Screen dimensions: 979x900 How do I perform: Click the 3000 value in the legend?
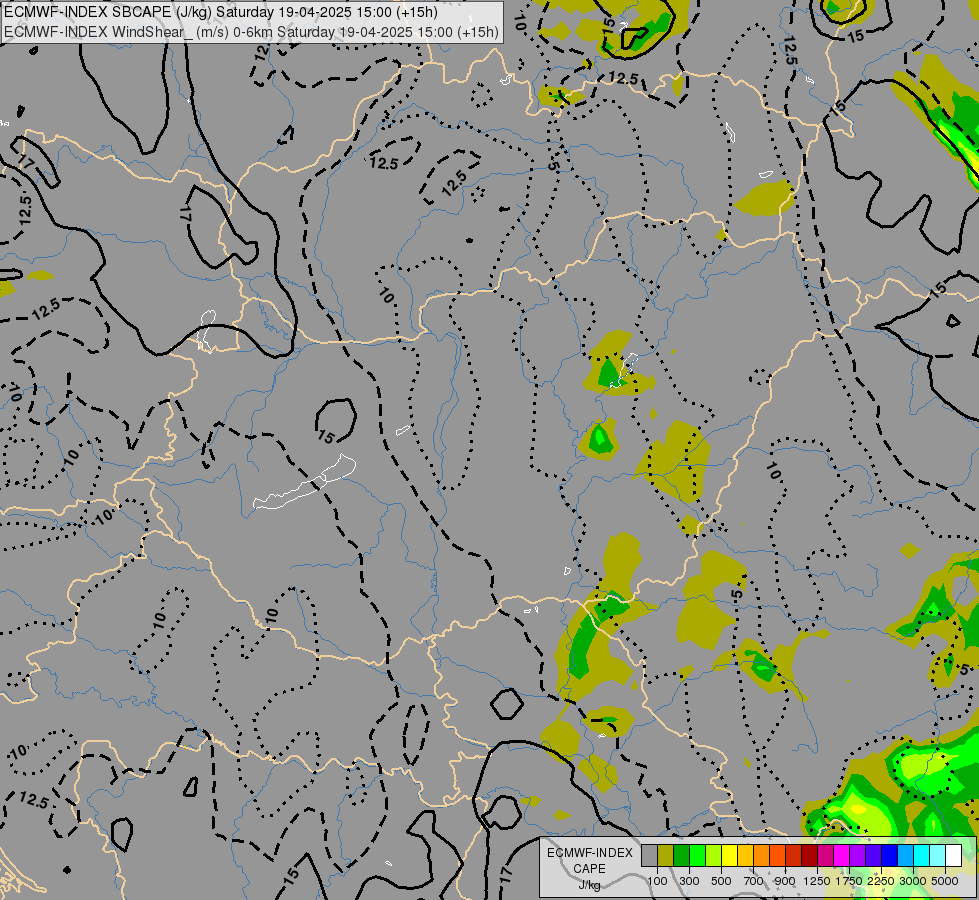tap(913, 881)
